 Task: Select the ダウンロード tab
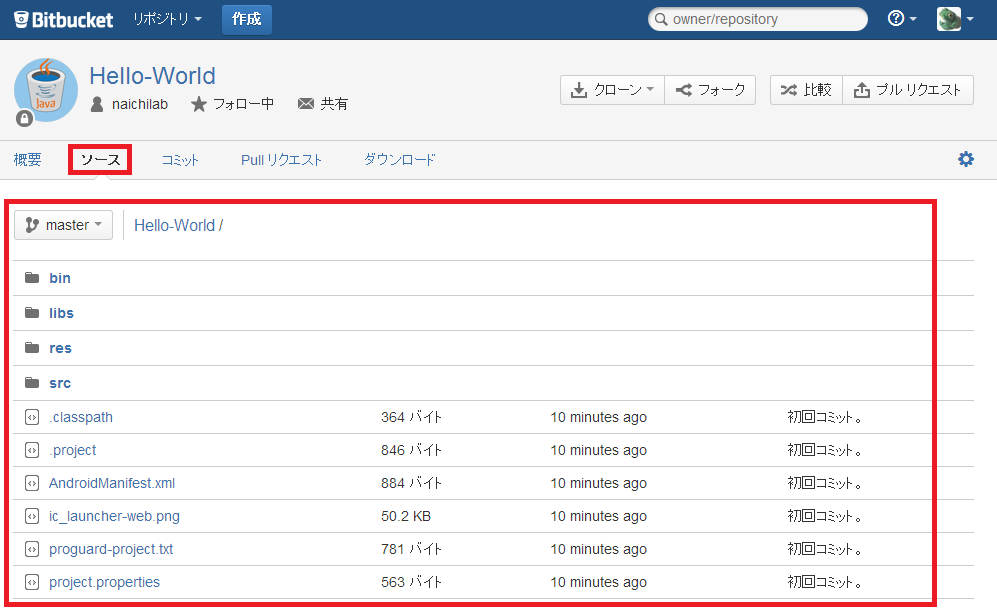399,158
